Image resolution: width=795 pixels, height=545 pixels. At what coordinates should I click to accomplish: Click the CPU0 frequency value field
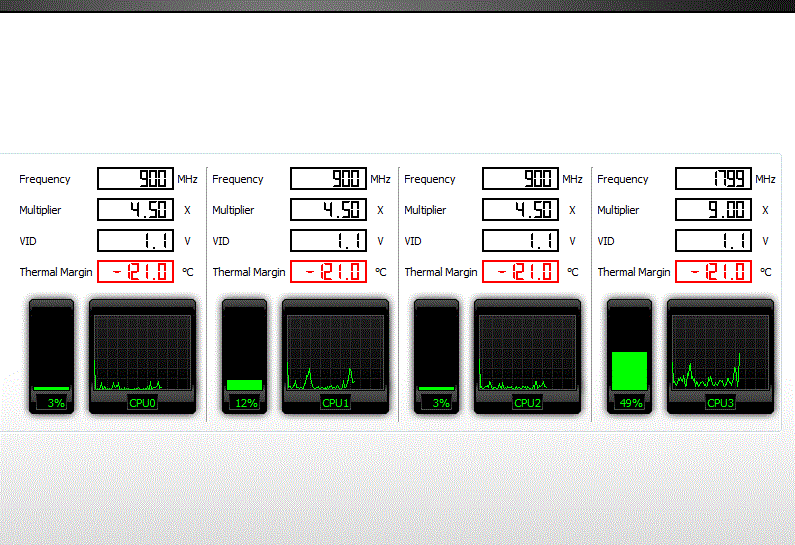135,178
